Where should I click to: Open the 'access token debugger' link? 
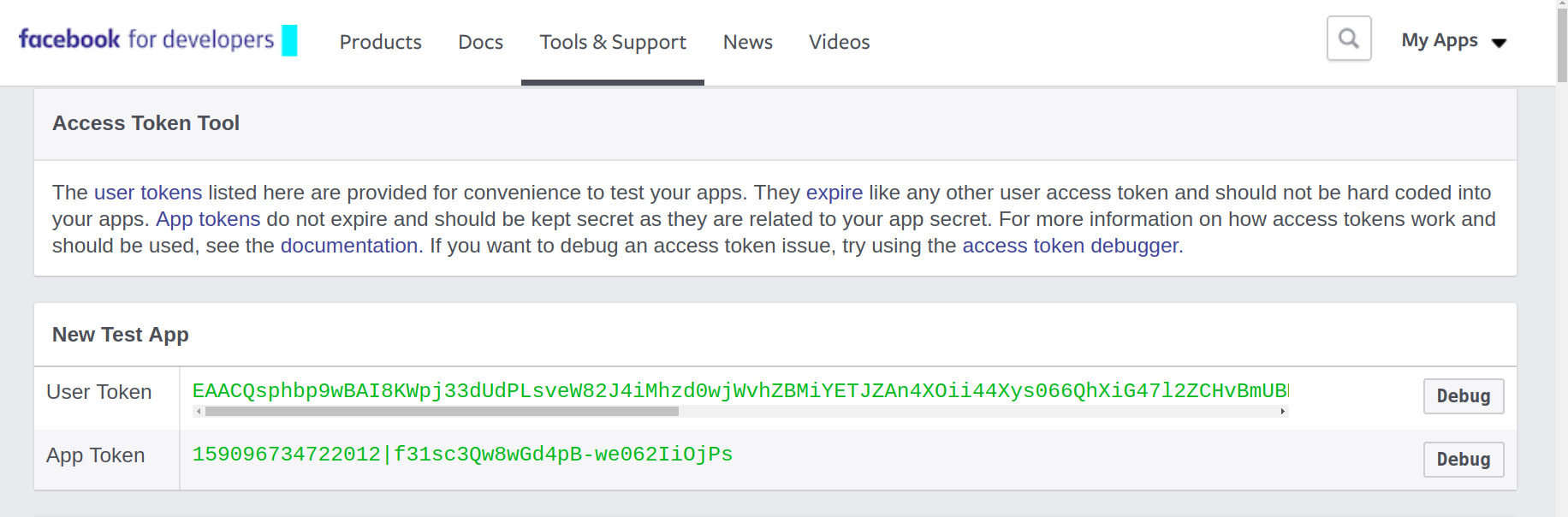point(1071,246)
